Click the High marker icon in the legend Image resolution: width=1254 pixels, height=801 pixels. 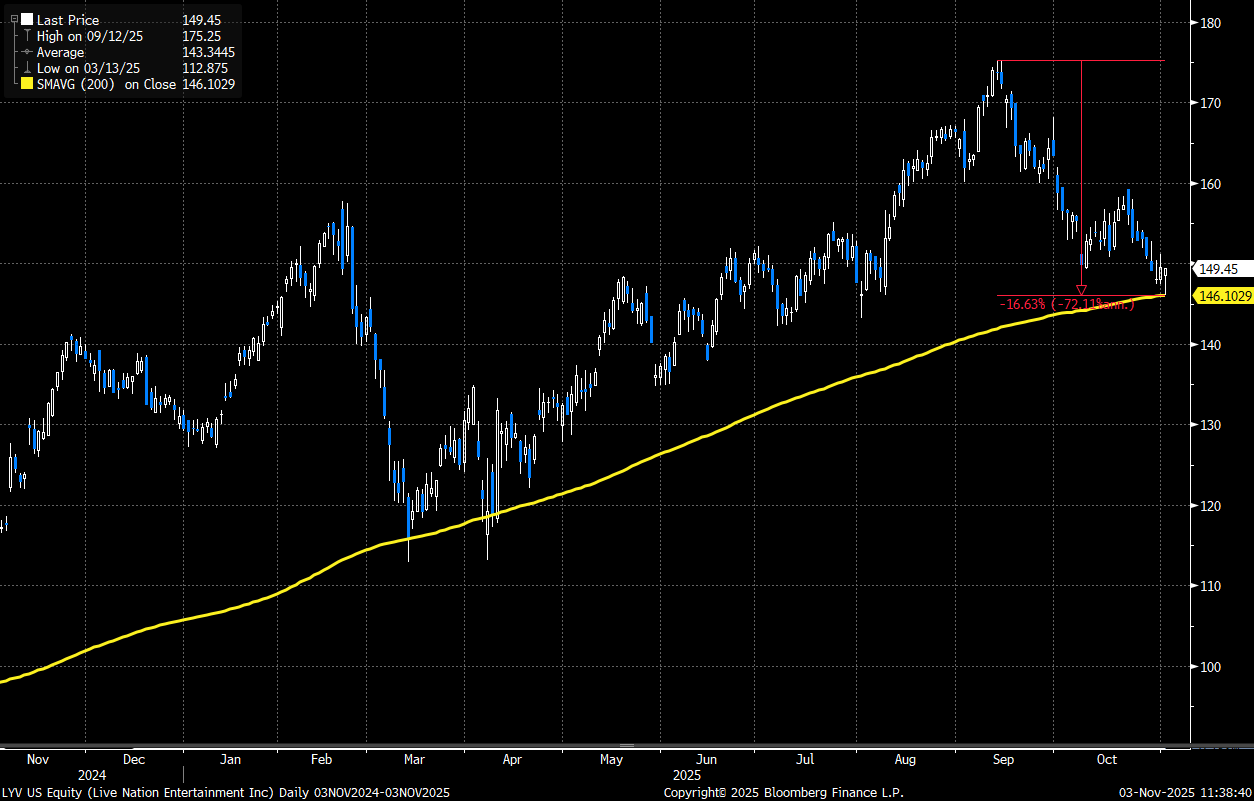pos(26,36)
